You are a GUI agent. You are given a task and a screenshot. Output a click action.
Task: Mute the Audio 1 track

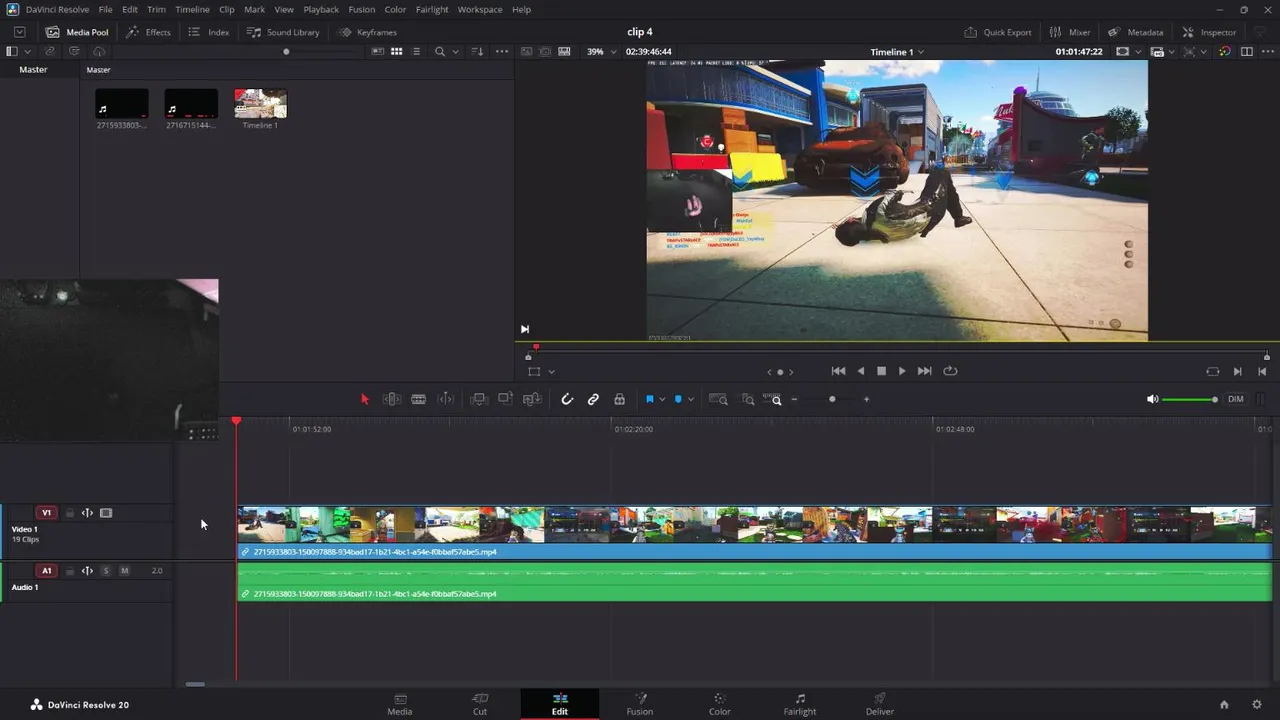click(x=124, y=571)
